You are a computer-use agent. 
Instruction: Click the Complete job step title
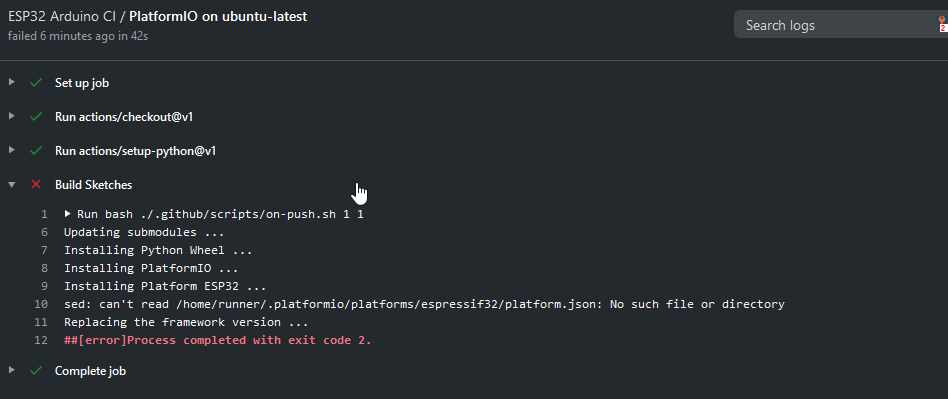tap(90, 371)
